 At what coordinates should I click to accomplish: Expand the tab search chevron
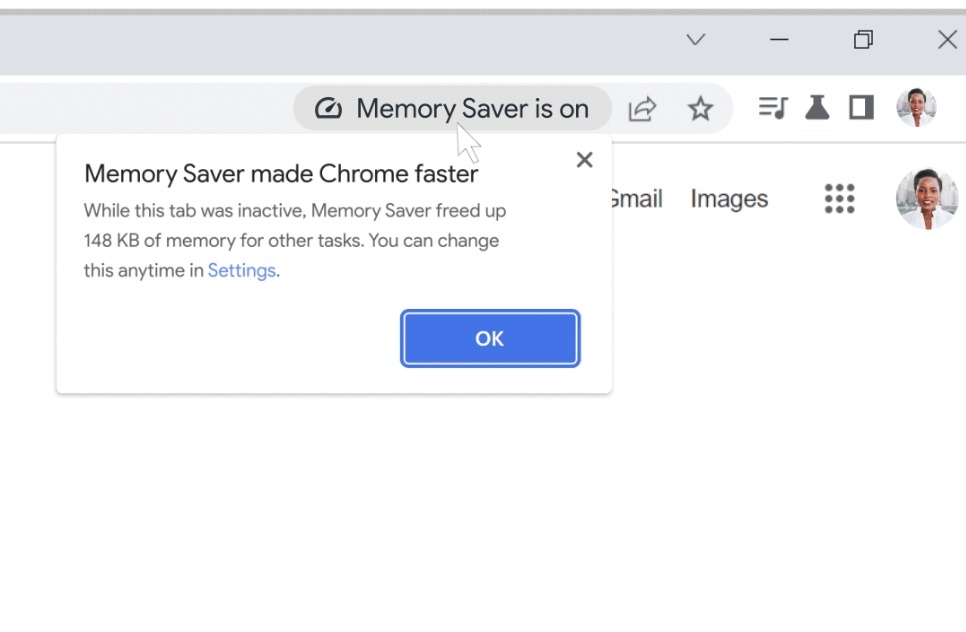696,39
